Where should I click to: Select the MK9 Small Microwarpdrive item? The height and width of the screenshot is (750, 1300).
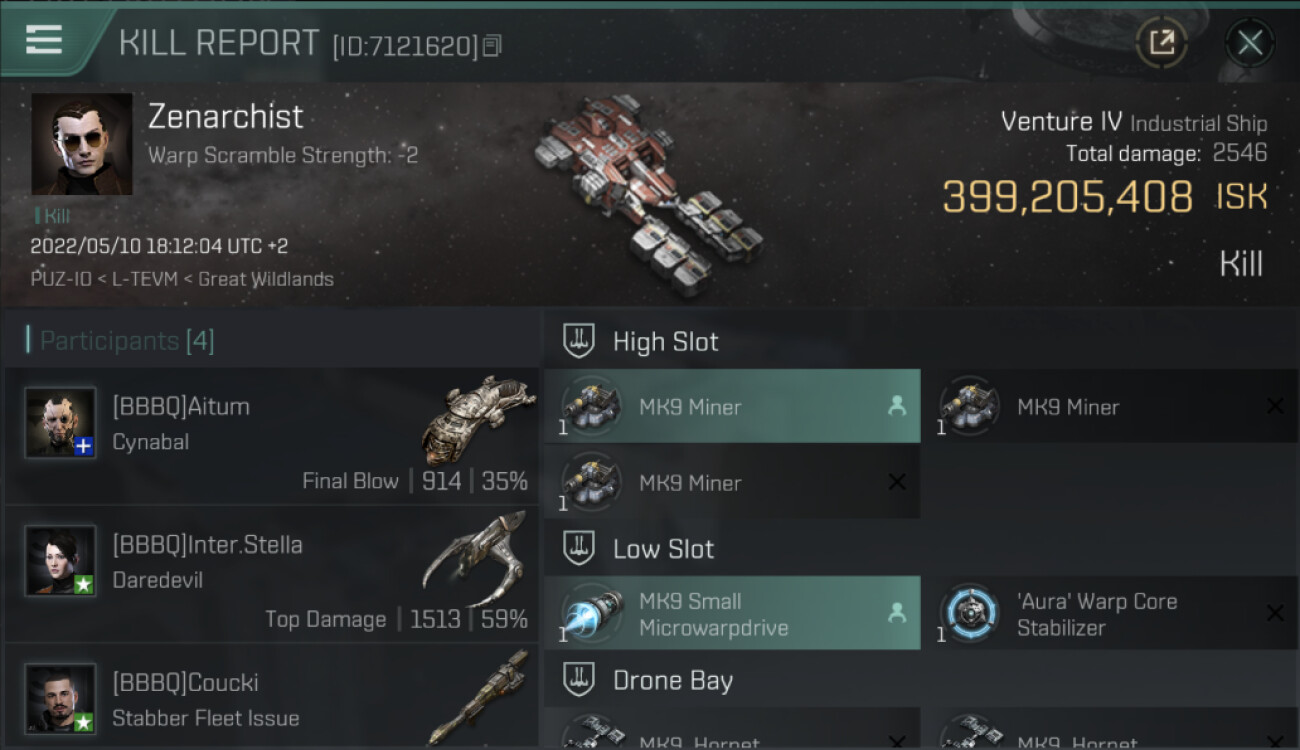tap(732, 613)
